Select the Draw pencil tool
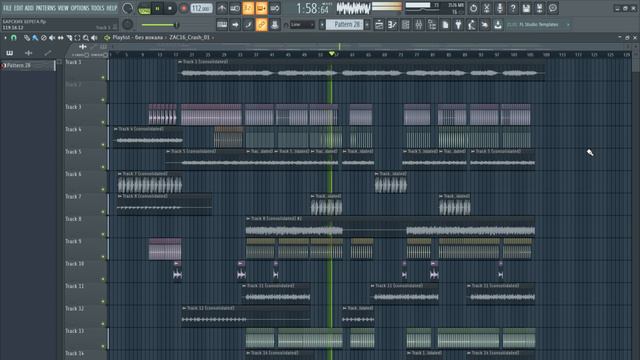 (x=27, y=38)
